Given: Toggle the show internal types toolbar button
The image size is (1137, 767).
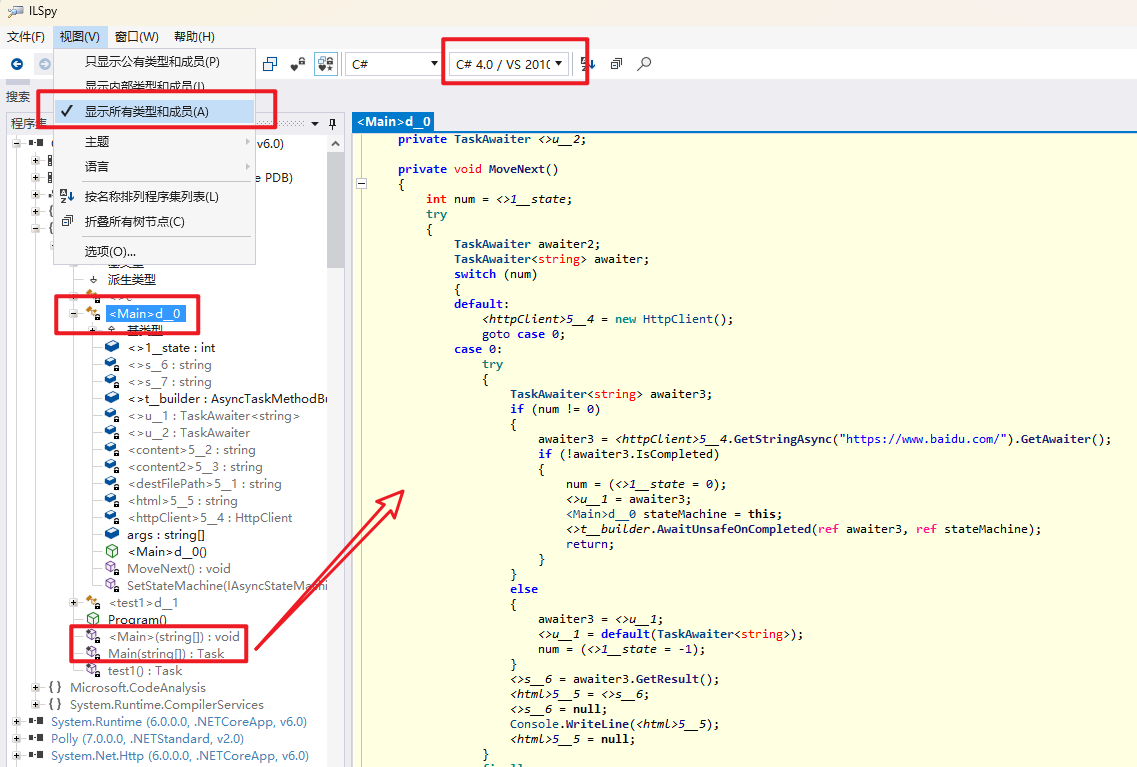Looking at the screenshot, I should click(x=297, y=64).
